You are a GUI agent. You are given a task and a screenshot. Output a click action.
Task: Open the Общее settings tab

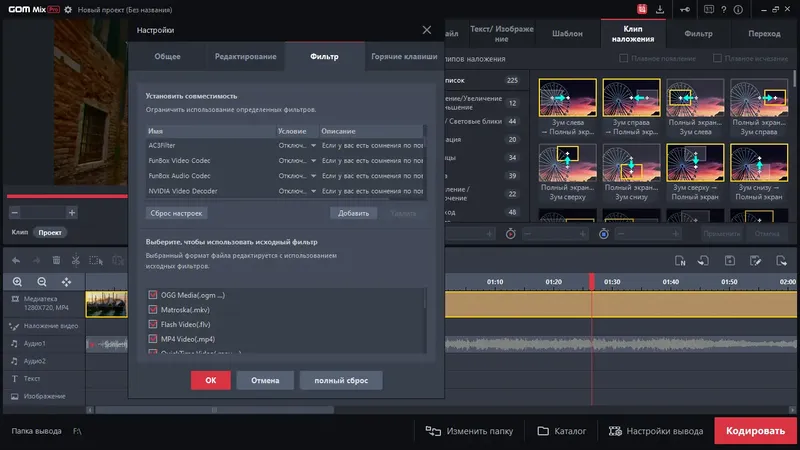tap(167, 56)
